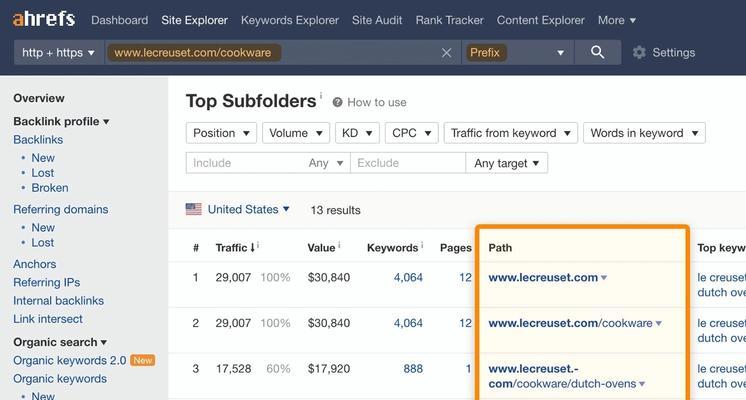746x400 pixels.
Task: Open Broken backlinks link
Action: click(50, 187)
